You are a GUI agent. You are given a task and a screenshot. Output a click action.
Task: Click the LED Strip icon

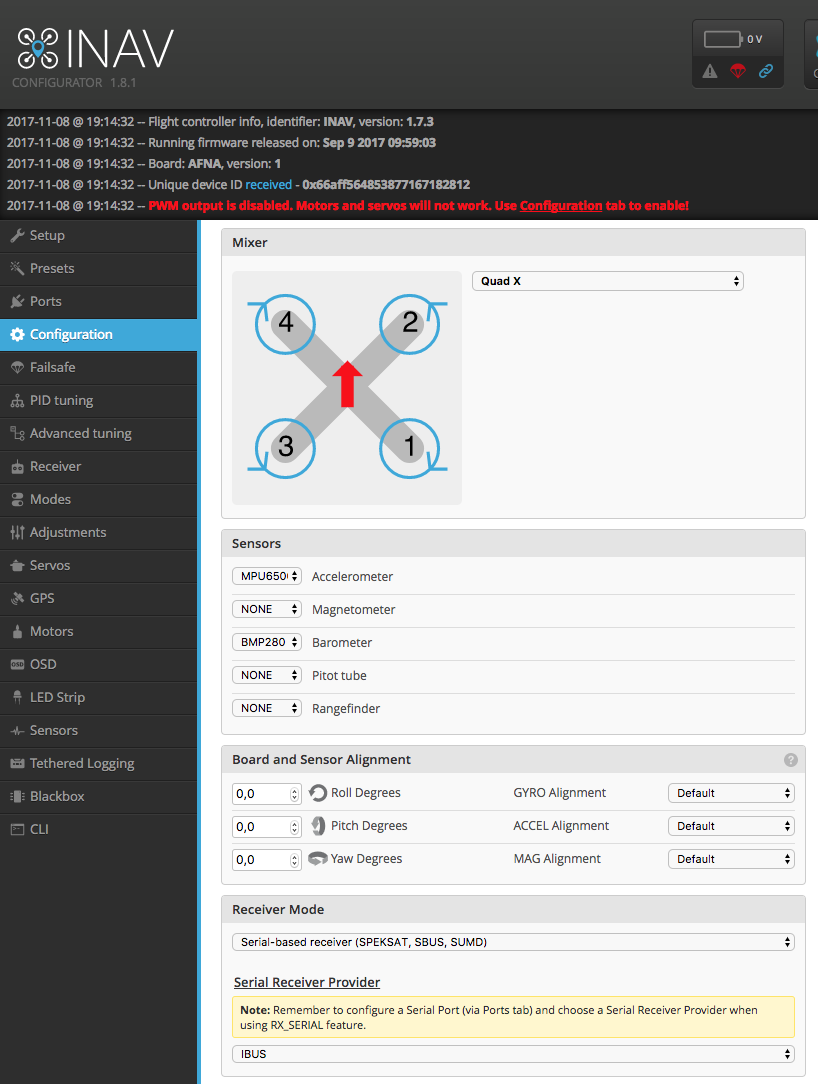point(17,698)
